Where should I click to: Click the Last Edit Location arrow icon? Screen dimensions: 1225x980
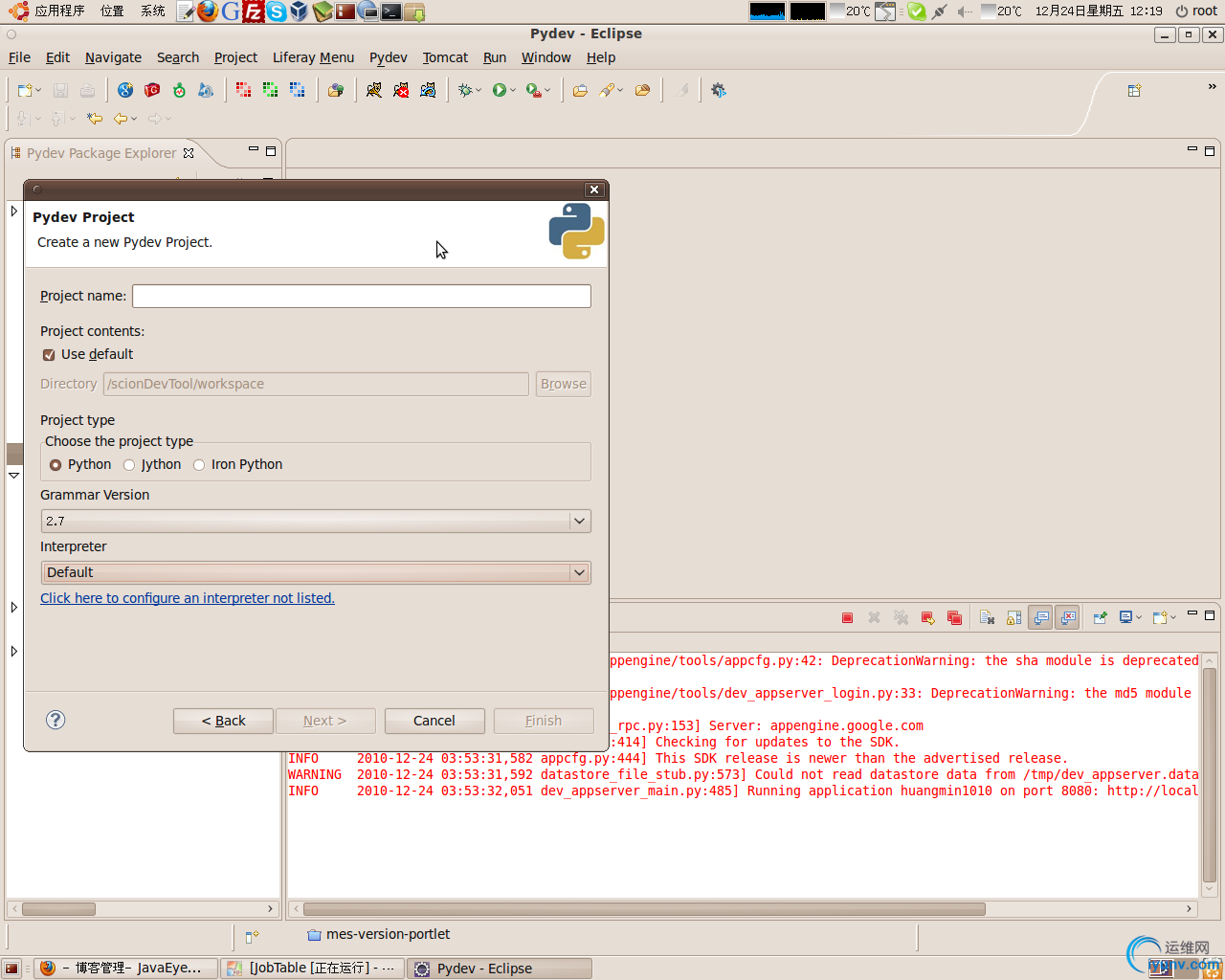95,119
